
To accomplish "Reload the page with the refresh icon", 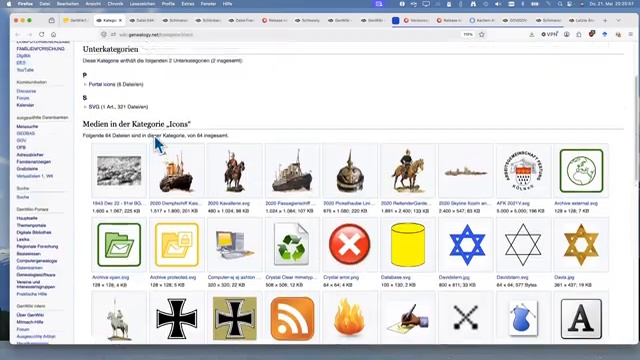I will pos(42,35).
